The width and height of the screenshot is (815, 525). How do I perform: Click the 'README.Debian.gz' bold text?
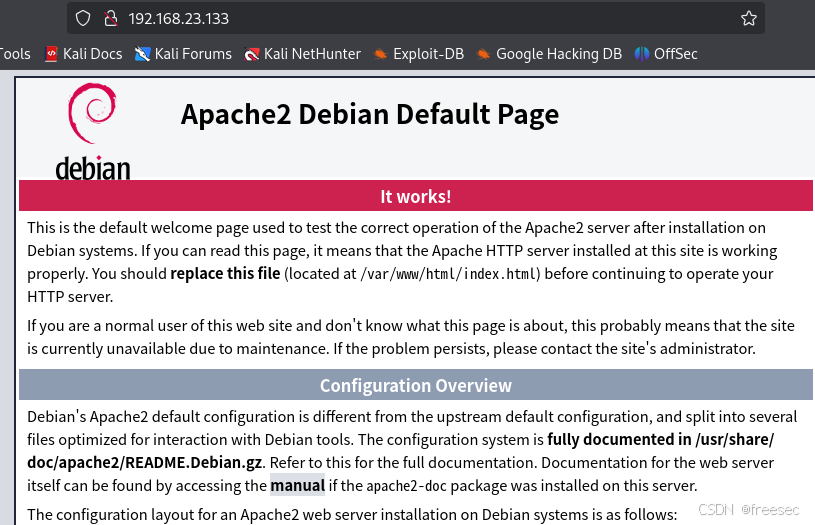[x=193, y=463]
